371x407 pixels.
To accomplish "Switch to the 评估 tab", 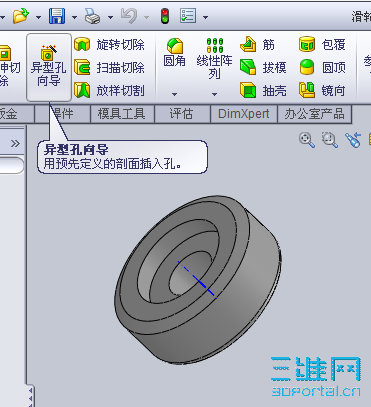I will click(x=182, y=114).
